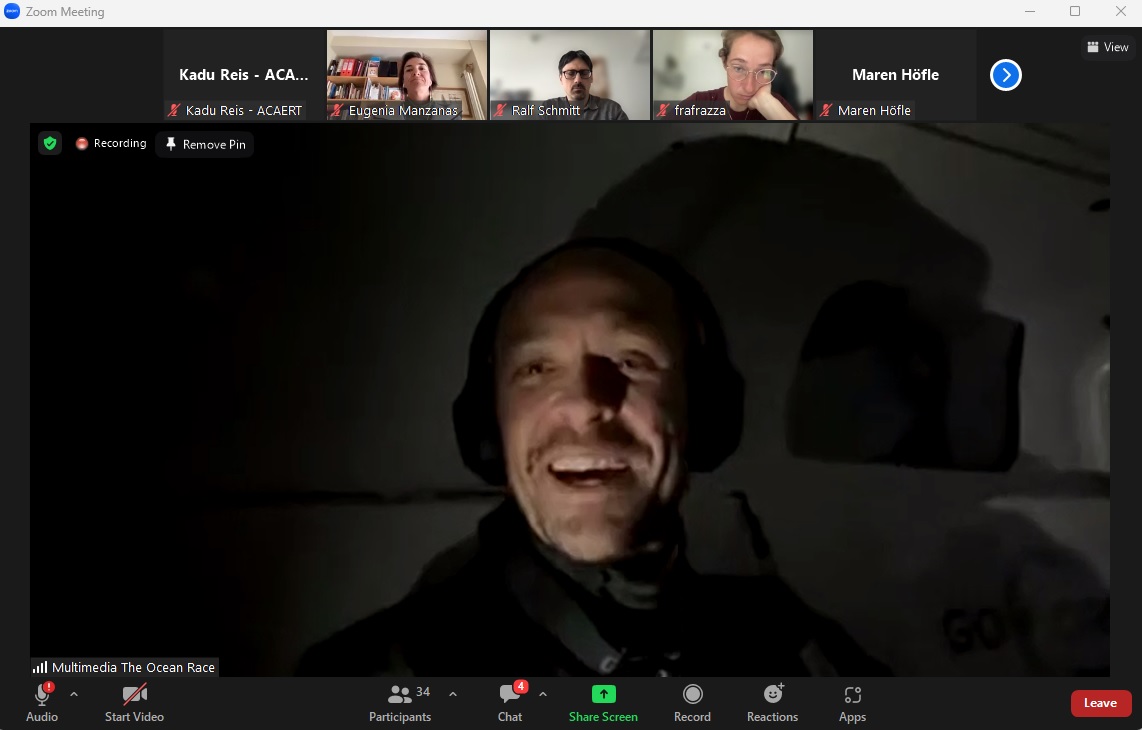Start recording with the Record button

(692, 702)
